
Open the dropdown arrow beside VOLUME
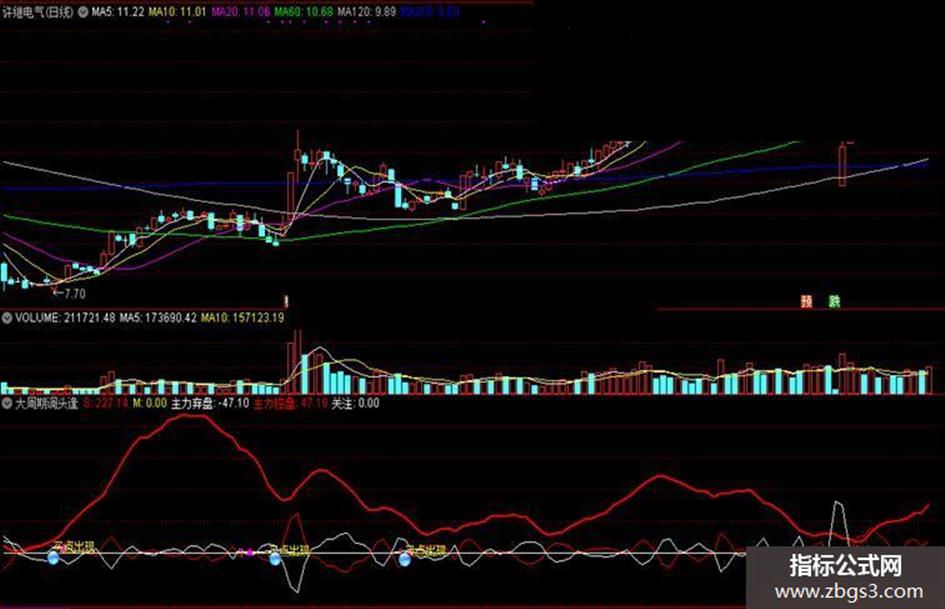7,318
